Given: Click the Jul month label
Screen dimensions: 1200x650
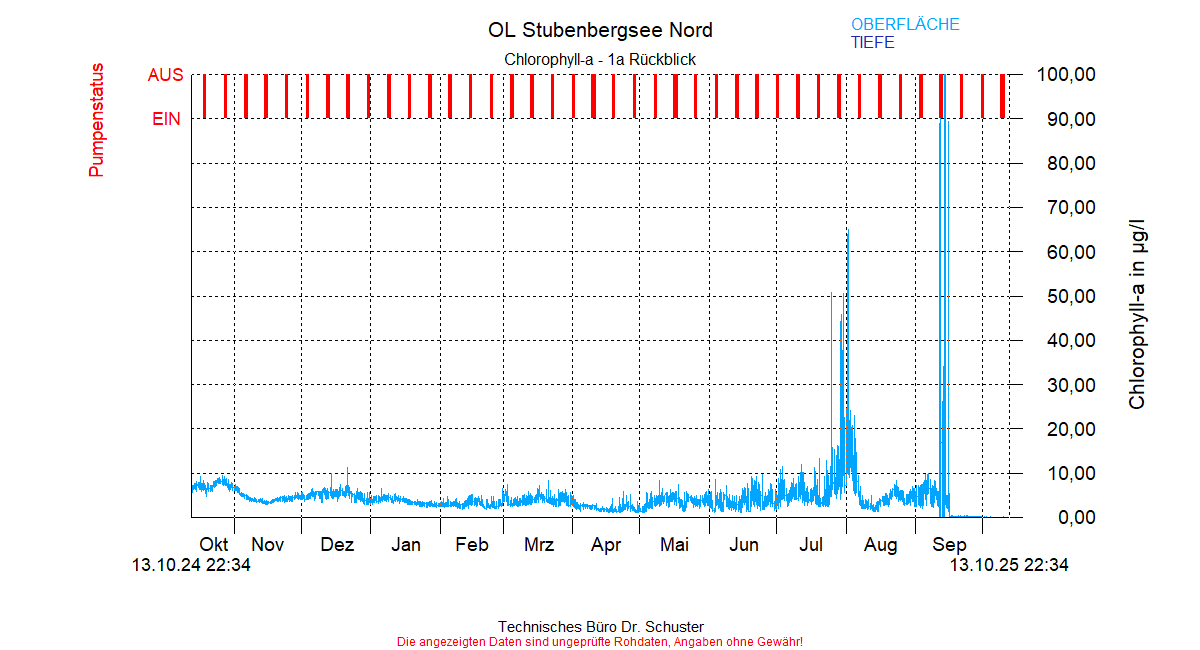Looking at the screenshot, I should pos(811,545).
